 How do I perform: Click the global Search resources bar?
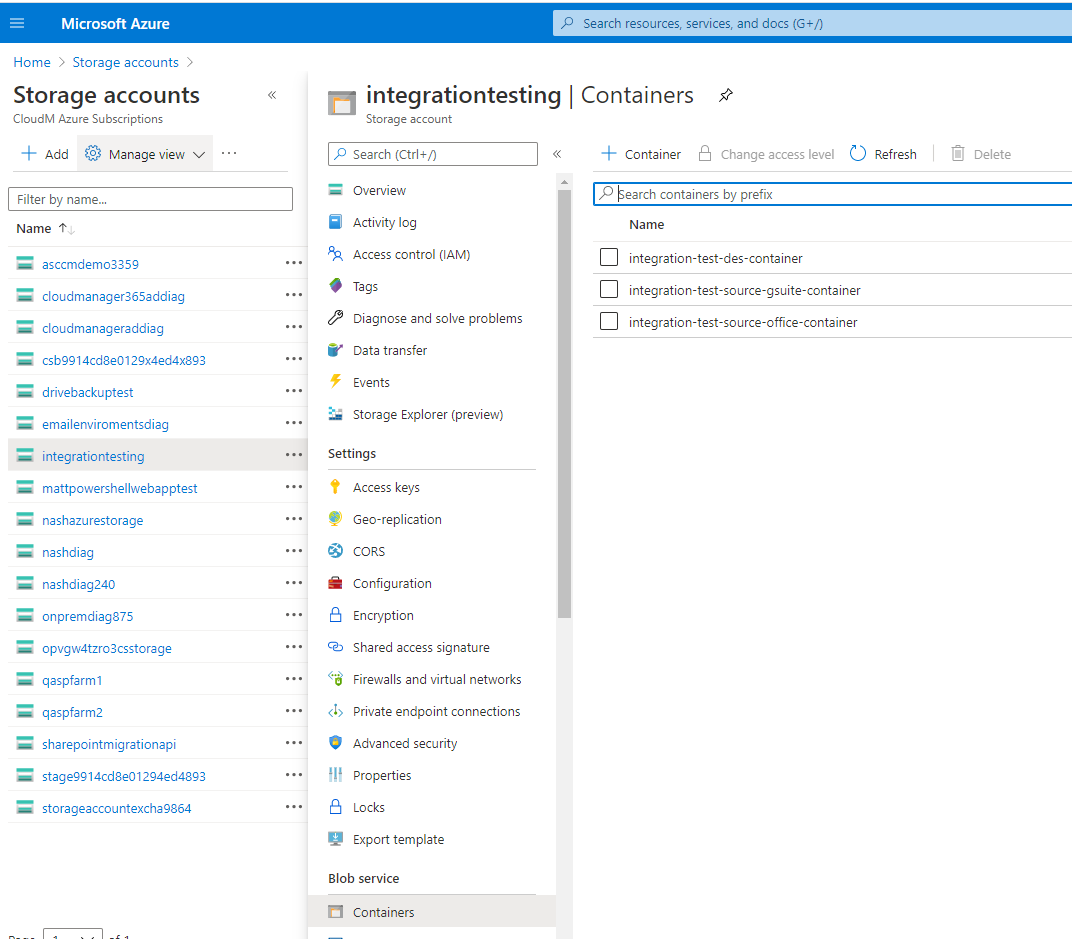(812, 23)
